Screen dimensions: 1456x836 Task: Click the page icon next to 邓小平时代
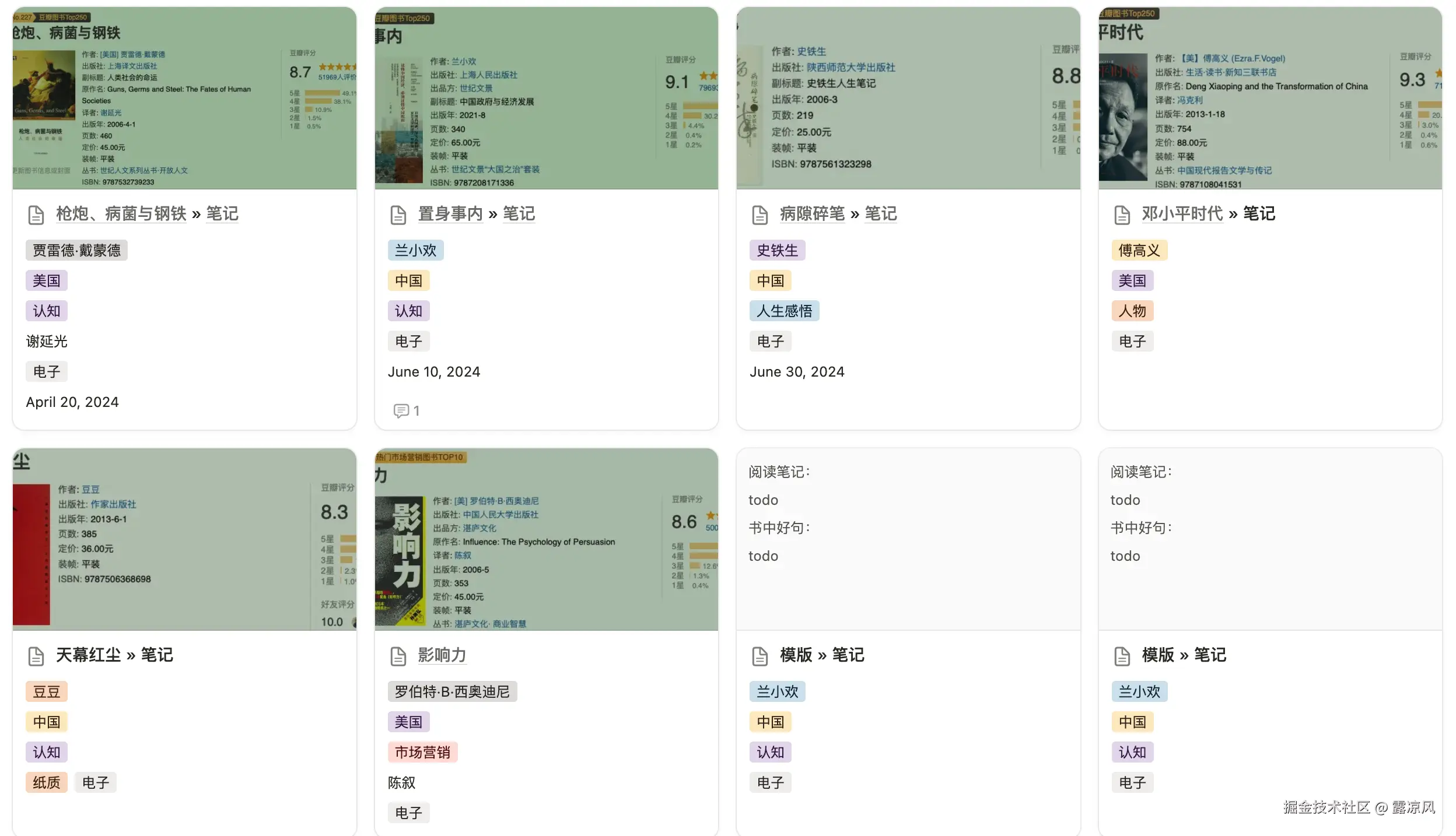(1122, 215)
